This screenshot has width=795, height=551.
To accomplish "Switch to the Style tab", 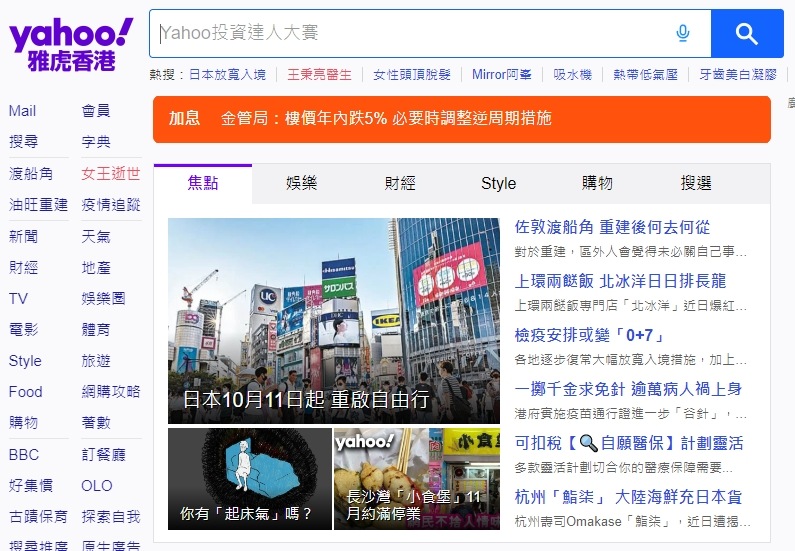I will (498, 183).
